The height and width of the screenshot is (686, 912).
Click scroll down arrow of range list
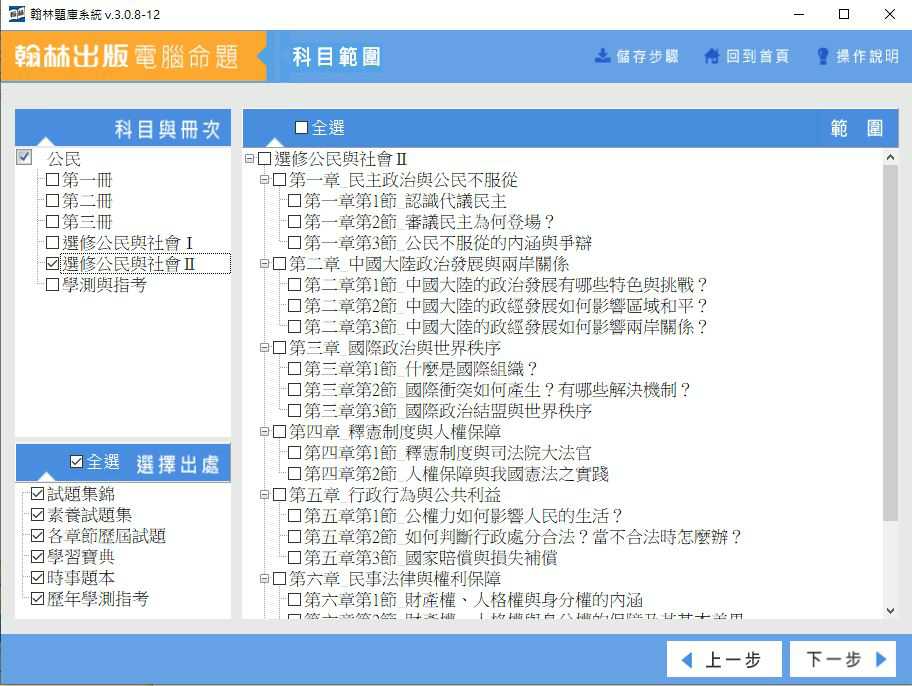tap(890, 610)
